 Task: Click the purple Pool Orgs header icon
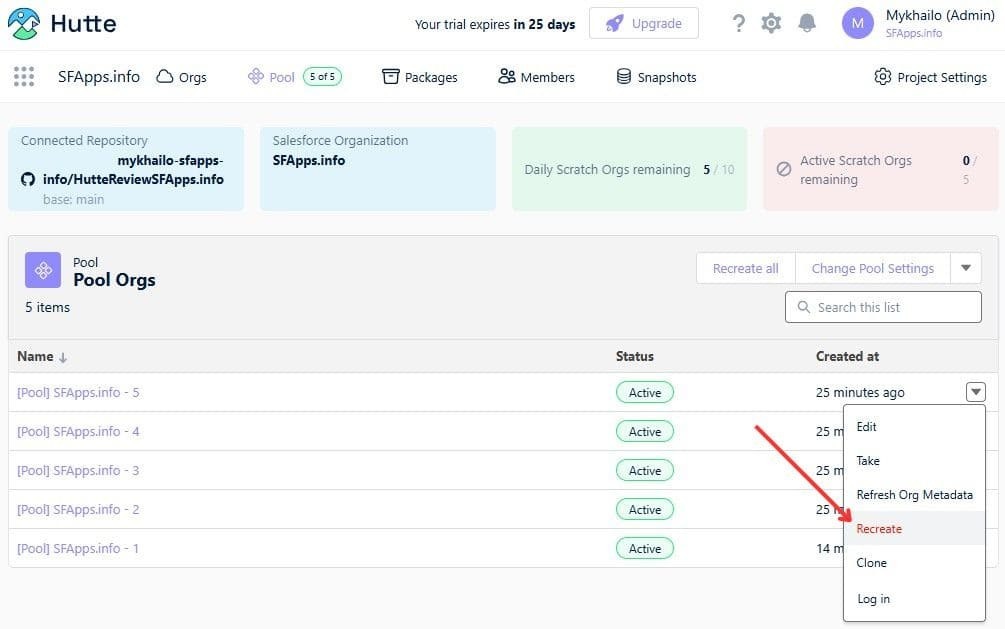(43, 270)
